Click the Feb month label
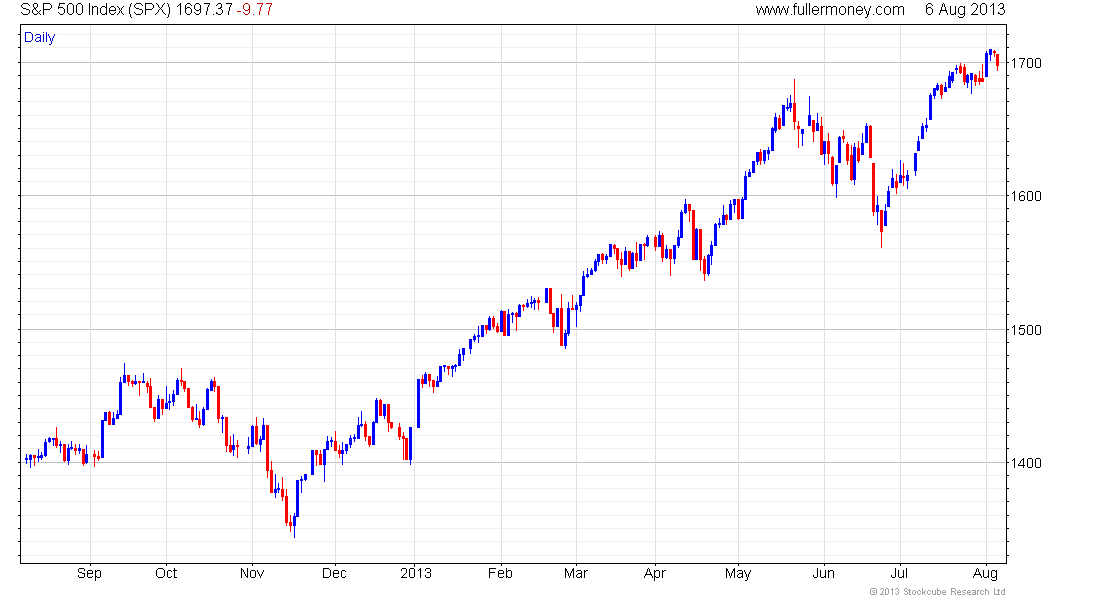 (x=500, y=573)
